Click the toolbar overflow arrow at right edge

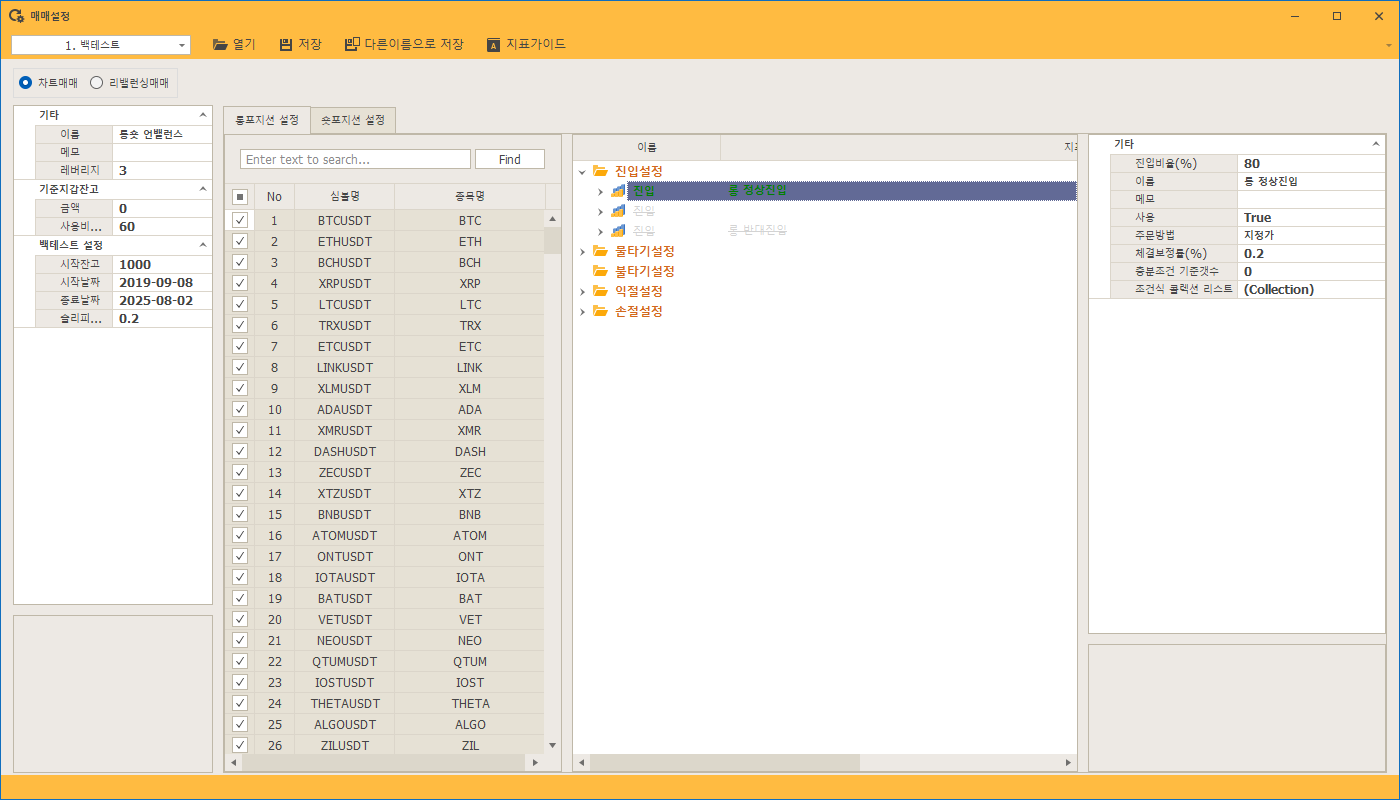1388,45
